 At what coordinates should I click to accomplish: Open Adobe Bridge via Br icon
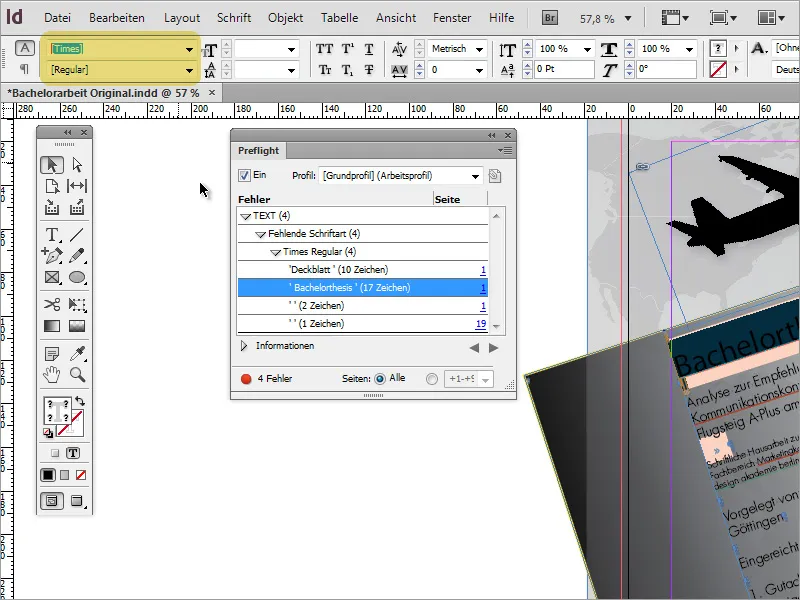point(549,18)
